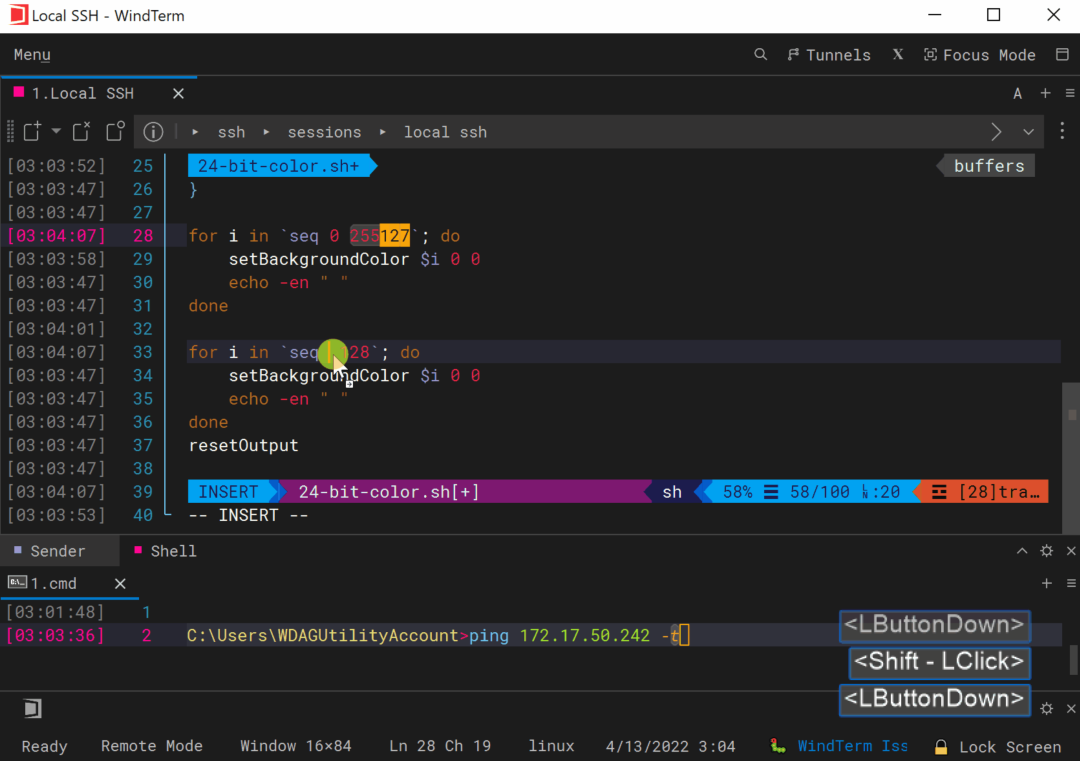This screenshot has width=1080, height=761.
Task: Click the search magnifier icon
Action: click(760, 54)
